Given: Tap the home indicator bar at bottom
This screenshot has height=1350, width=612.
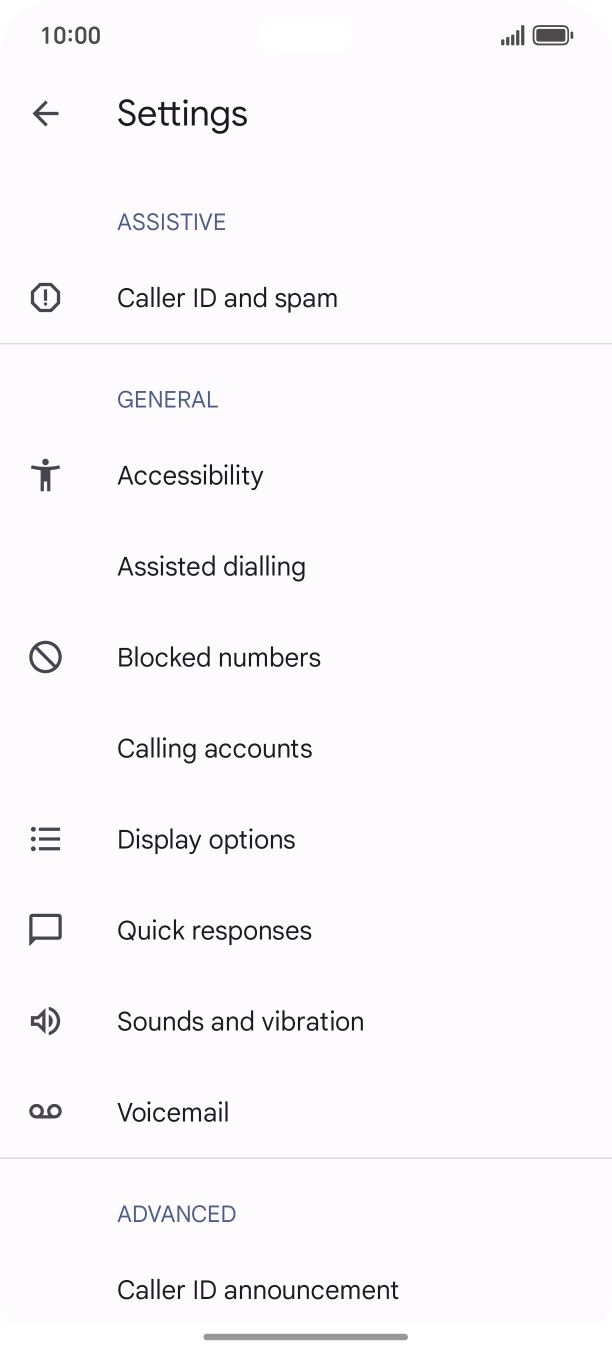Looking at the screenshot, I should [x=306, y=1335].
